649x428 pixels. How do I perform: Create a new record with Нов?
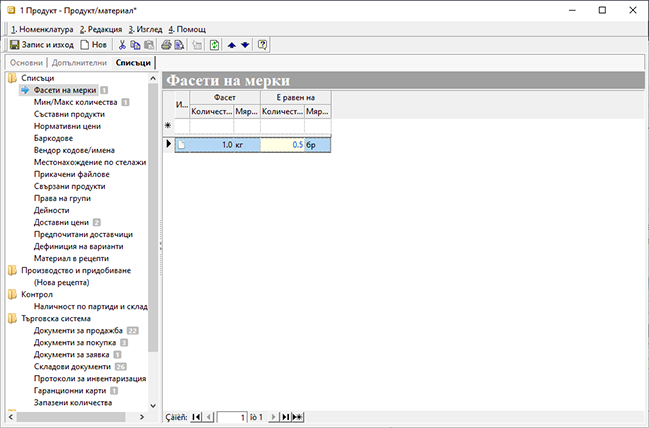coord(94,45)
